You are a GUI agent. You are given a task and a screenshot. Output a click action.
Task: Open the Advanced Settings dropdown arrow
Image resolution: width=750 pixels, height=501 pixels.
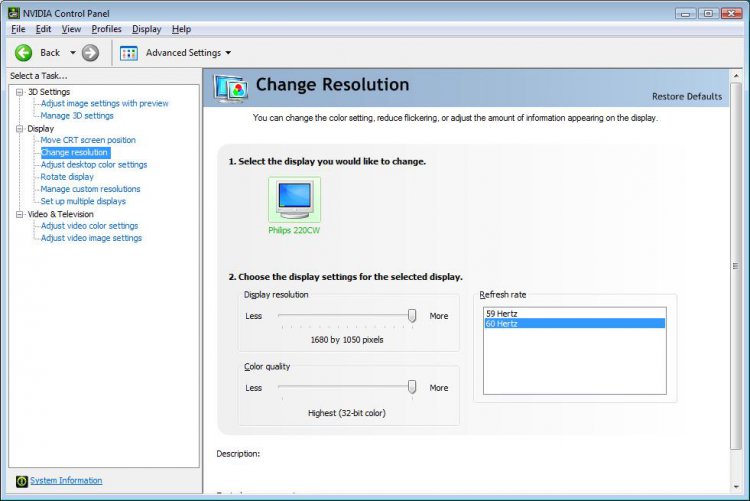click(x=228, y=53)
